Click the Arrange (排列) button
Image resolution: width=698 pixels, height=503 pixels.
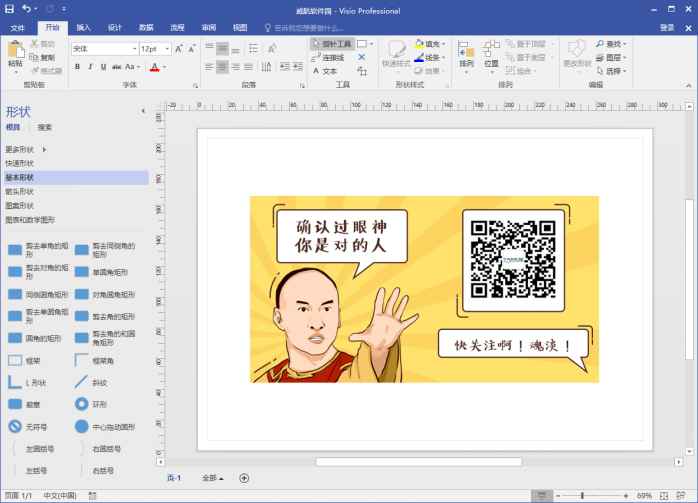[467, 56]
